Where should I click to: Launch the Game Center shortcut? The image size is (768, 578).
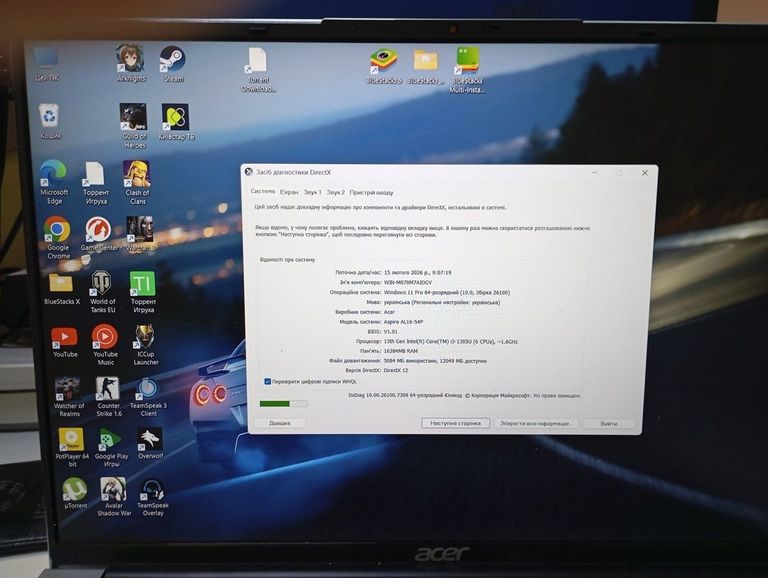(x=99, y=234)
